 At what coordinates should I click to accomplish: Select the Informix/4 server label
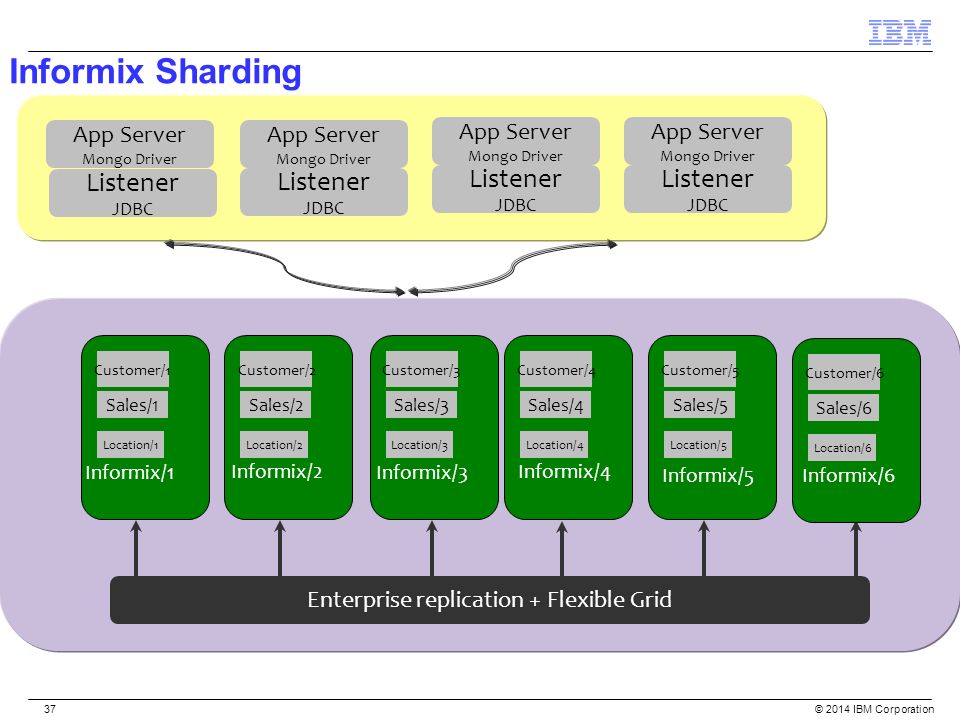(x=564, y=471)
